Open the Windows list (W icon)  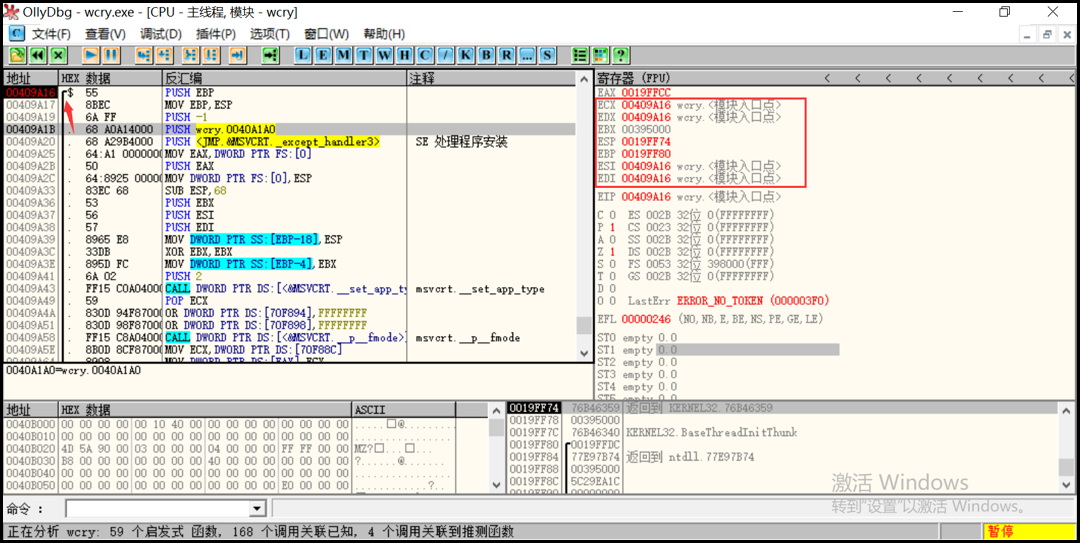pos(384,54)
